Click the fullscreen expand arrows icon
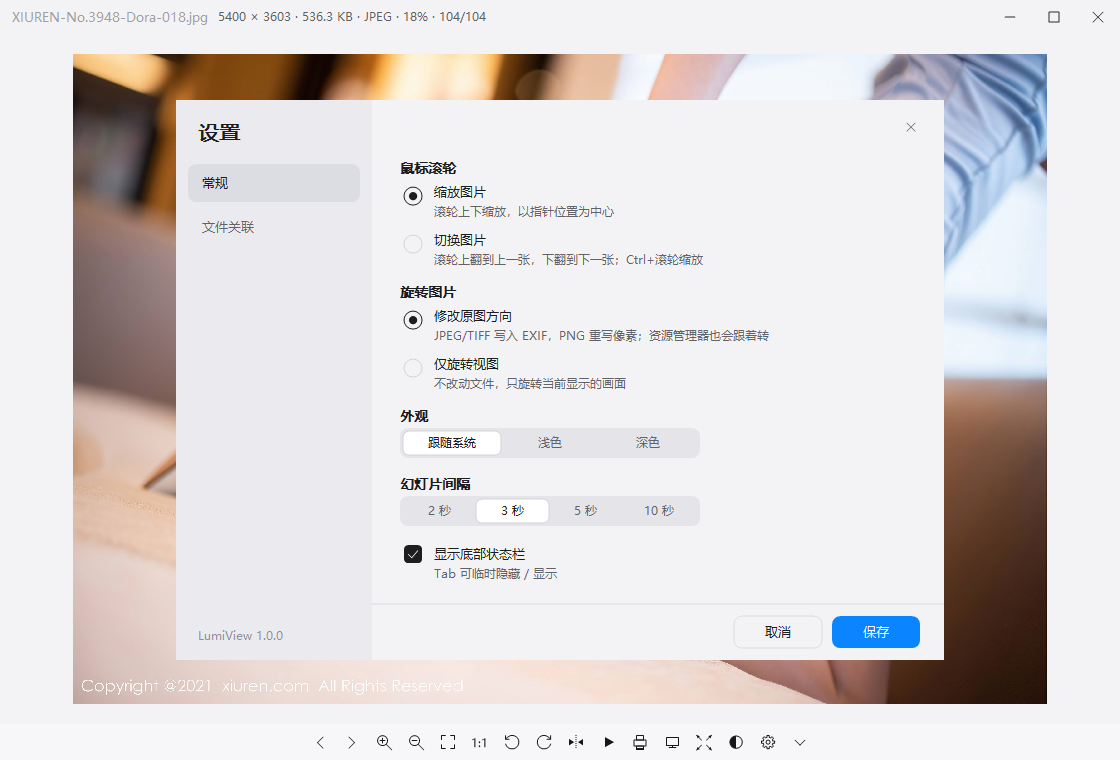This screenshot has height=760, width=1120. click(x=704, y=743)
